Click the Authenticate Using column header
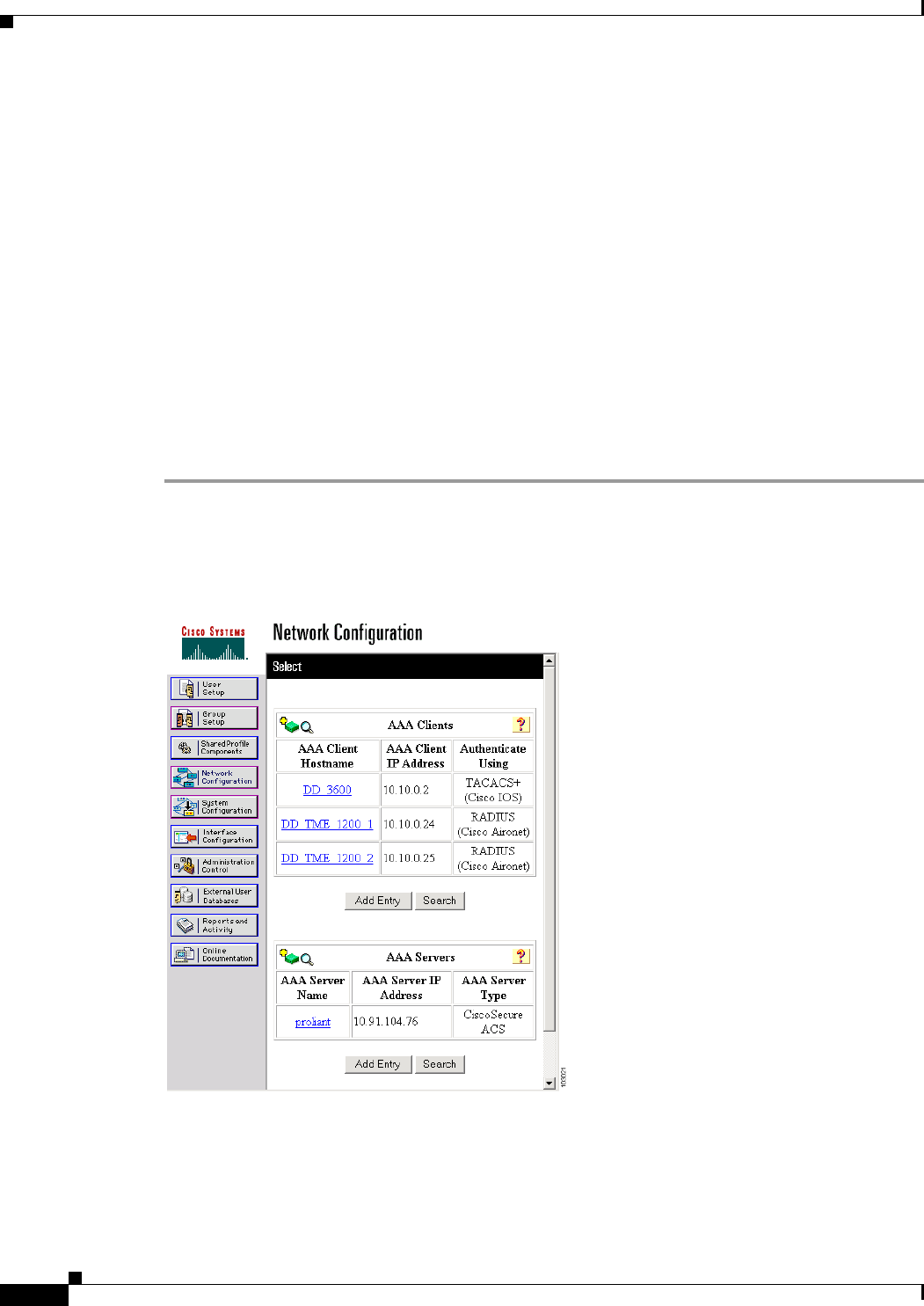 click(493, 756)
